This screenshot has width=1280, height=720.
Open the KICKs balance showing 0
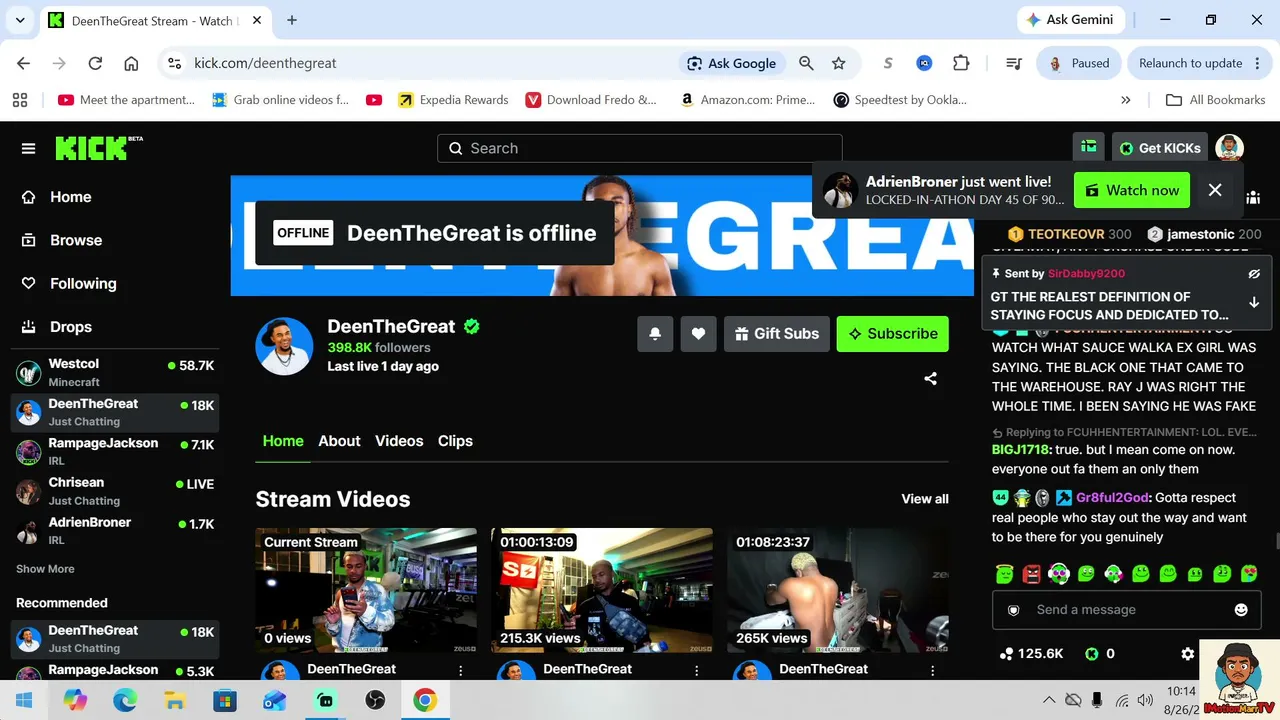tap(1100, 654)
